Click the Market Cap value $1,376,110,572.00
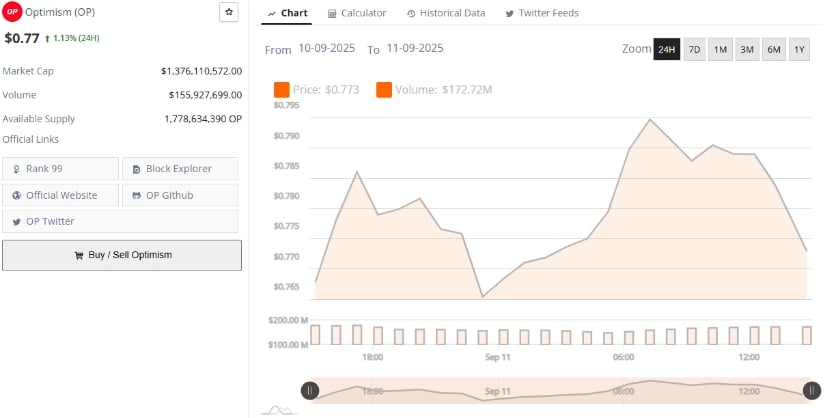The width and height of the screenshot is (825, 418). point(202,71)
